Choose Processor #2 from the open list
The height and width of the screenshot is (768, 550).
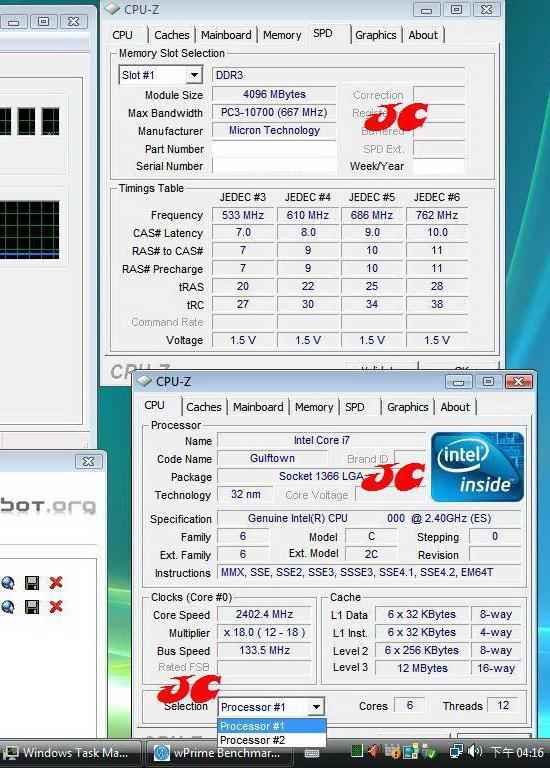coord(272,740)
